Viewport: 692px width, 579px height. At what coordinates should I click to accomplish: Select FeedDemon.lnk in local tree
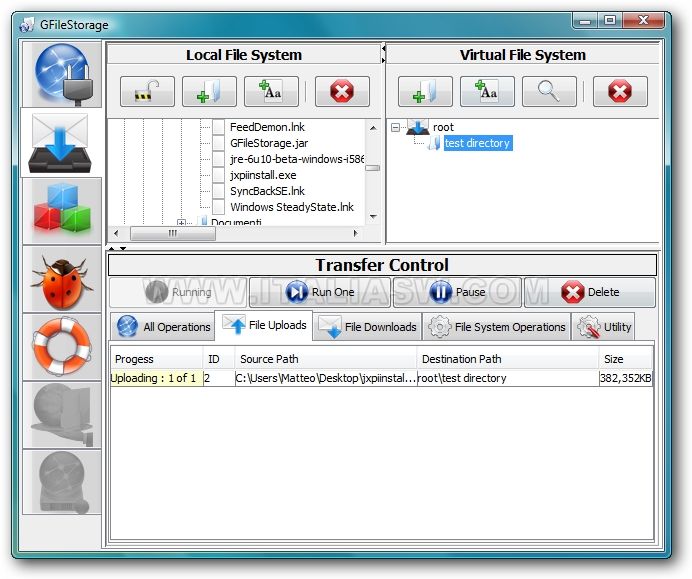267,127
